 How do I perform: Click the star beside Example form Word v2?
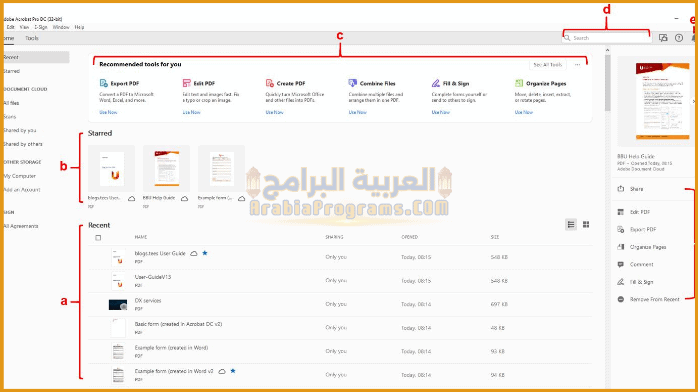(x=233, y=371)
